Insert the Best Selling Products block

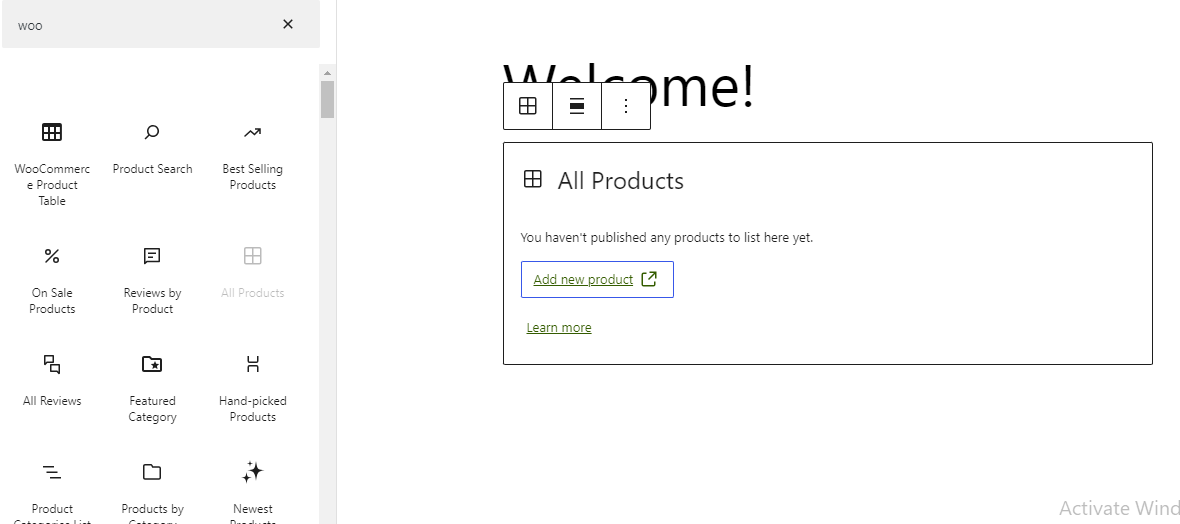pyautogui.click(x=252, y=156)
